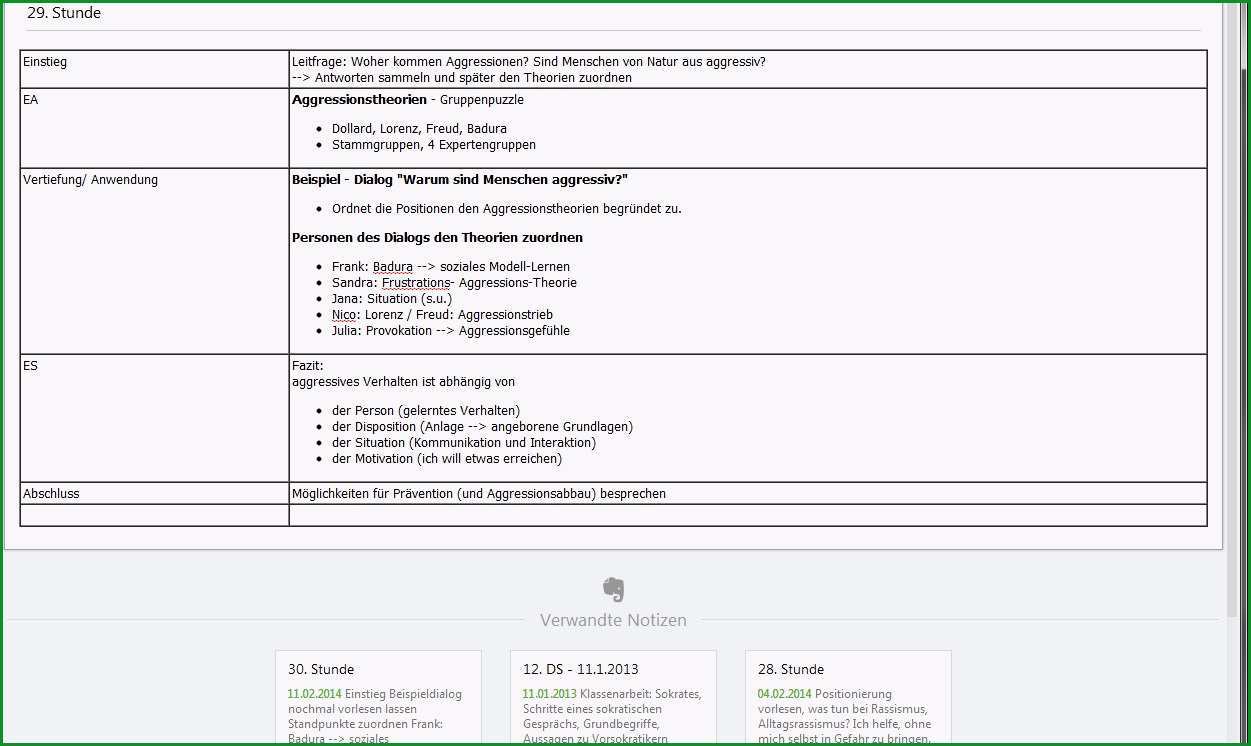Click the Evernote elephant logo above Verwandte Notizen

[614, 589]
